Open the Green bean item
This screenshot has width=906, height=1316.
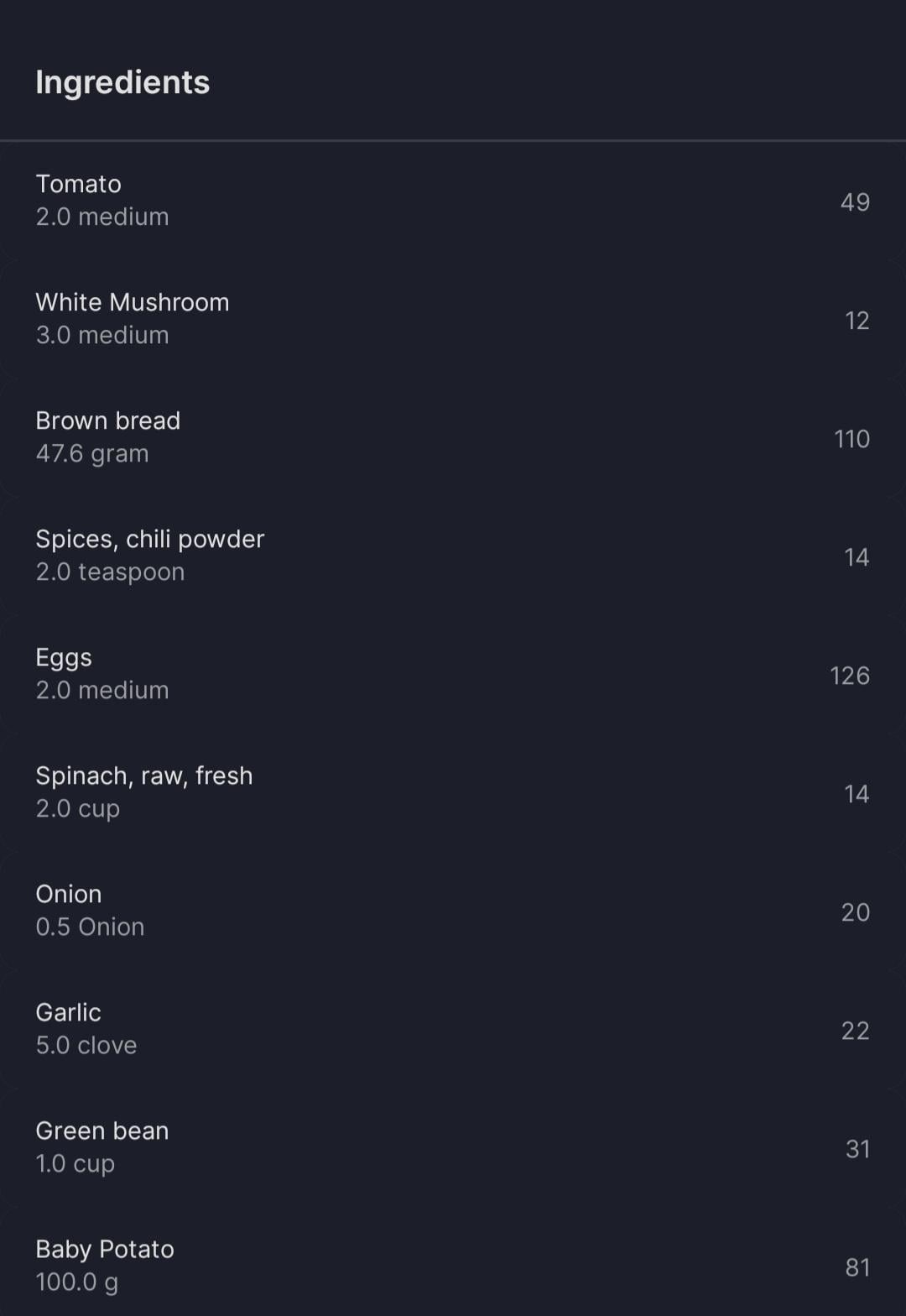(x=453, y=1147)
